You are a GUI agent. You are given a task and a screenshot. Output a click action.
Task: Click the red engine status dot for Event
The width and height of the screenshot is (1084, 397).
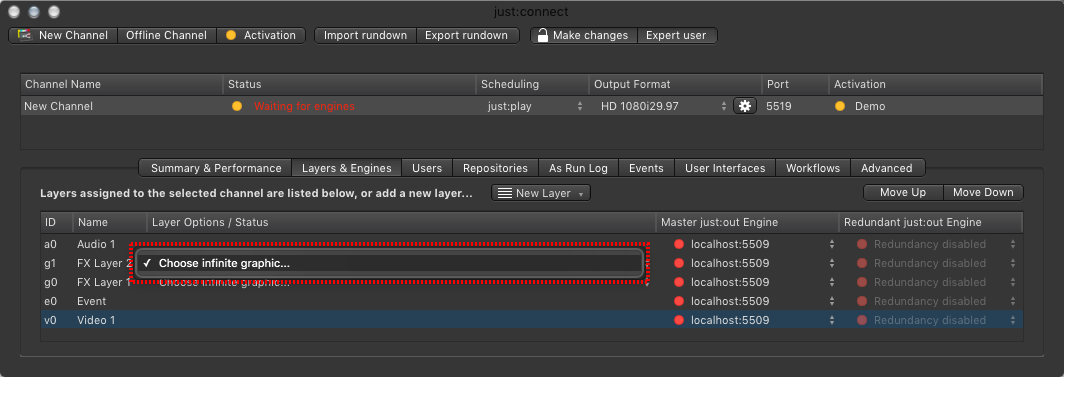click(679, 301)
